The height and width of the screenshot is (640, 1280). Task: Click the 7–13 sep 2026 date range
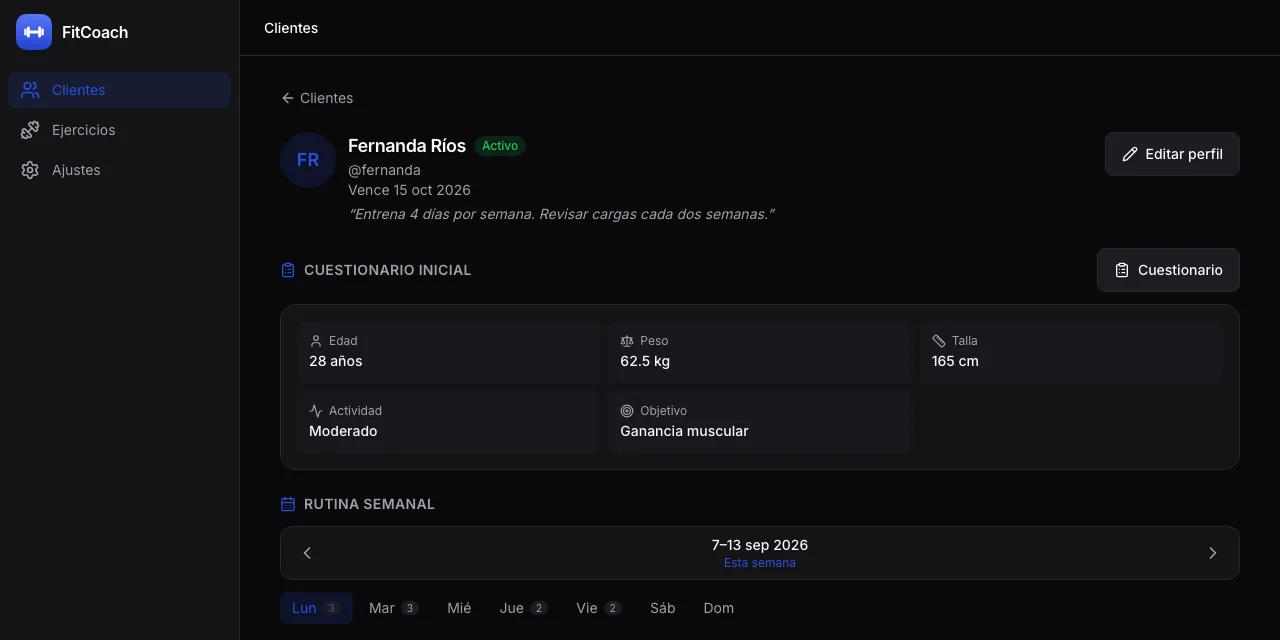tap(760, 545)
